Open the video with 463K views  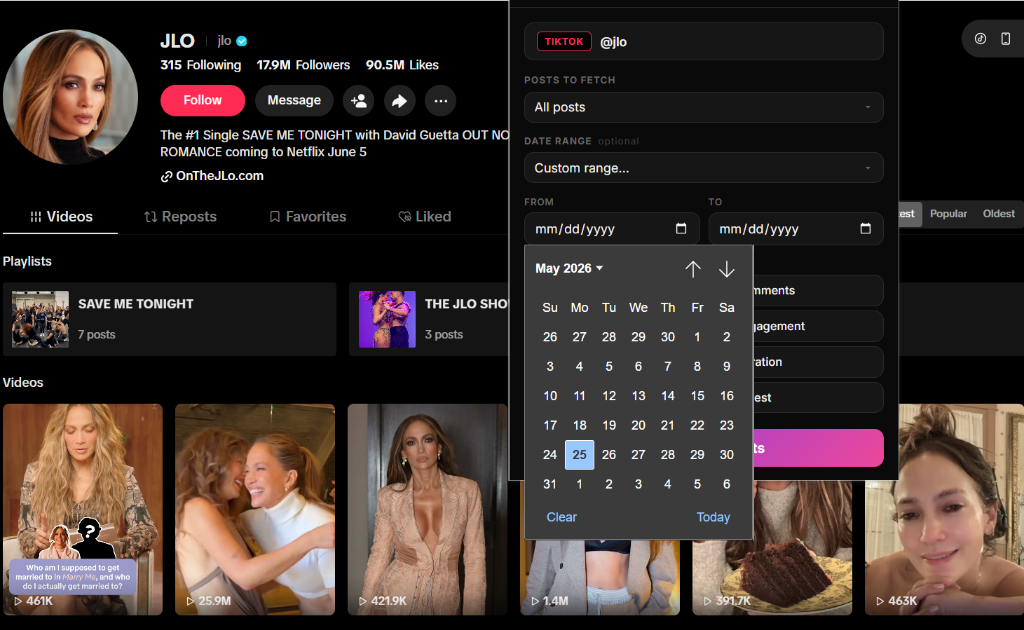point(944,509)
